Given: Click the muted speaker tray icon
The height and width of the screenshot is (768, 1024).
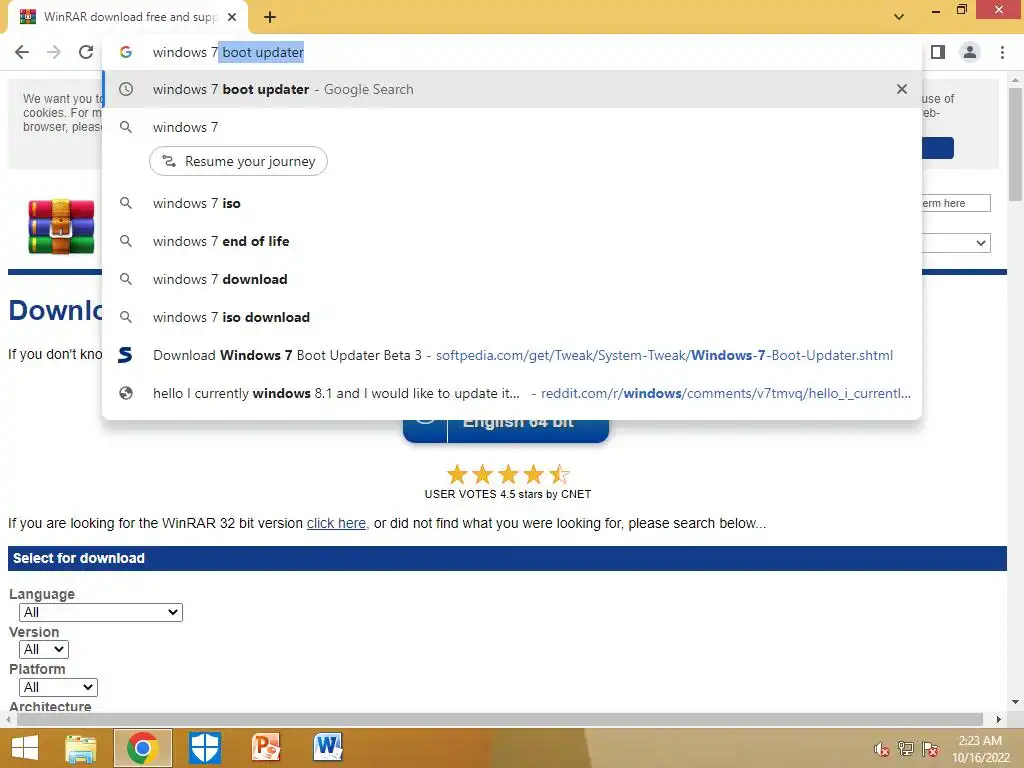Looking at the screenshot, I should point(882,749).
